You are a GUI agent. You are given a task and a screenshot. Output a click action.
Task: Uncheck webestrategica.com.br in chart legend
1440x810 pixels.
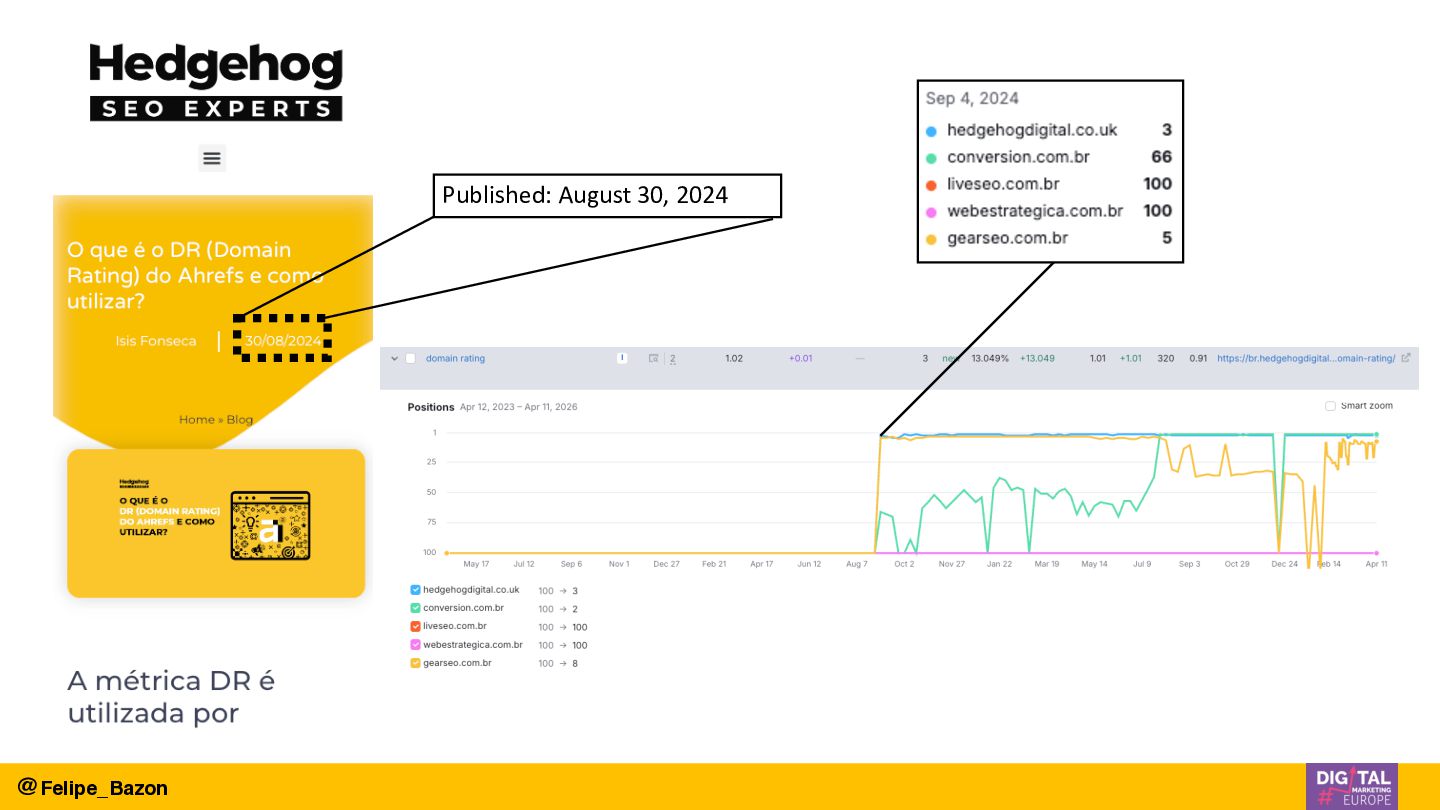coord(416,645)
